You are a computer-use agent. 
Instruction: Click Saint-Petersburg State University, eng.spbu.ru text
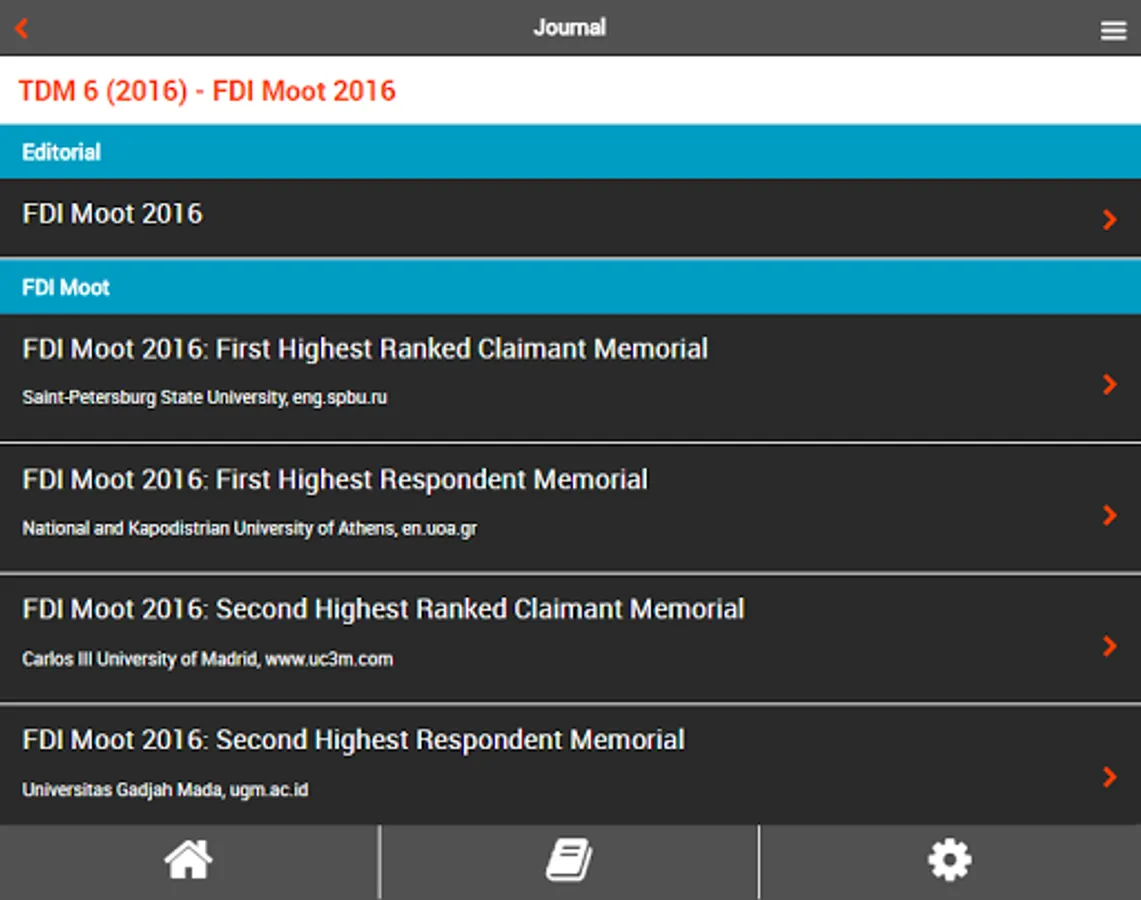pyautogui.click(x=204, y=397)
